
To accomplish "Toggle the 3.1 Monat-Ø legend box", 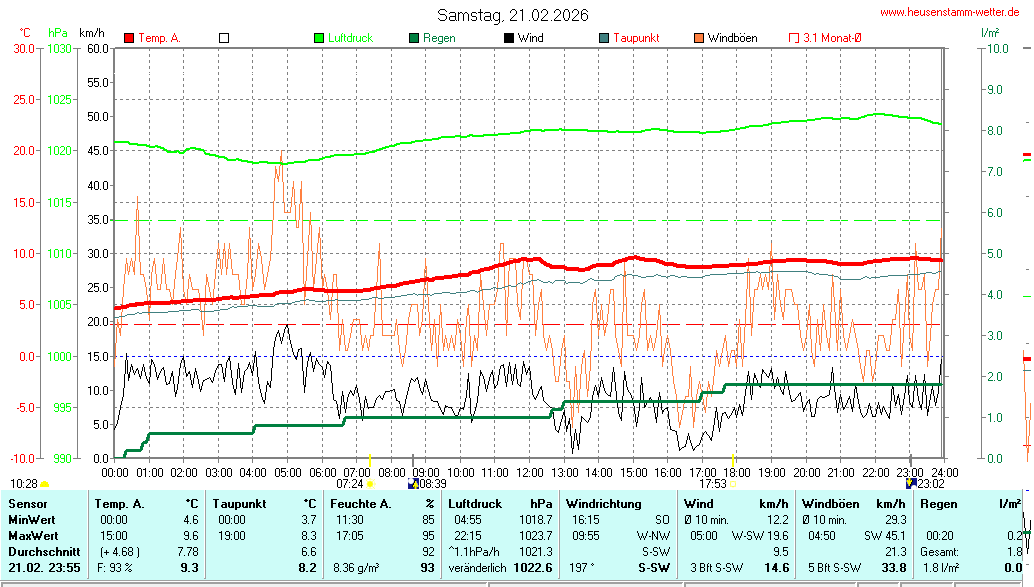I will click(794, 38).
